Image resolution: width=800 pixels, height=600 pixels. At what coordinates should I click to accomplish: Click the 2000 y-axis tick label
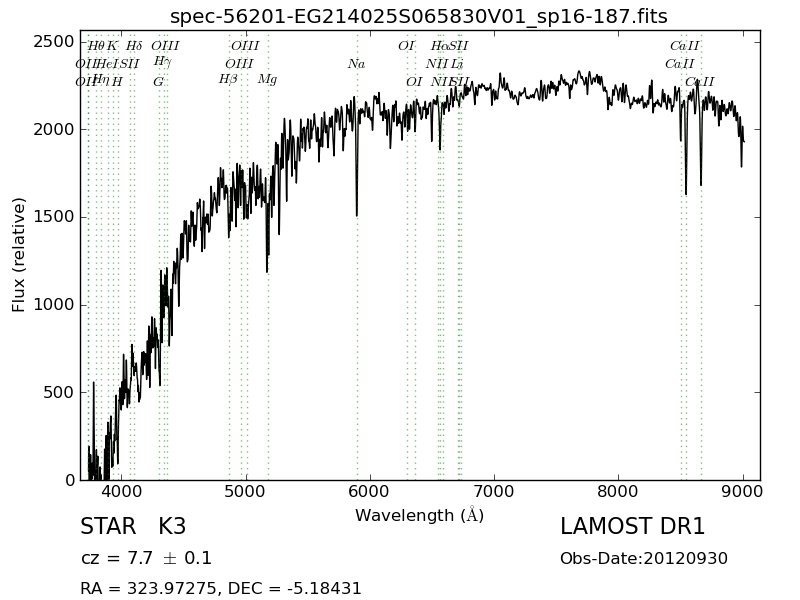click(x=54, y=130)
